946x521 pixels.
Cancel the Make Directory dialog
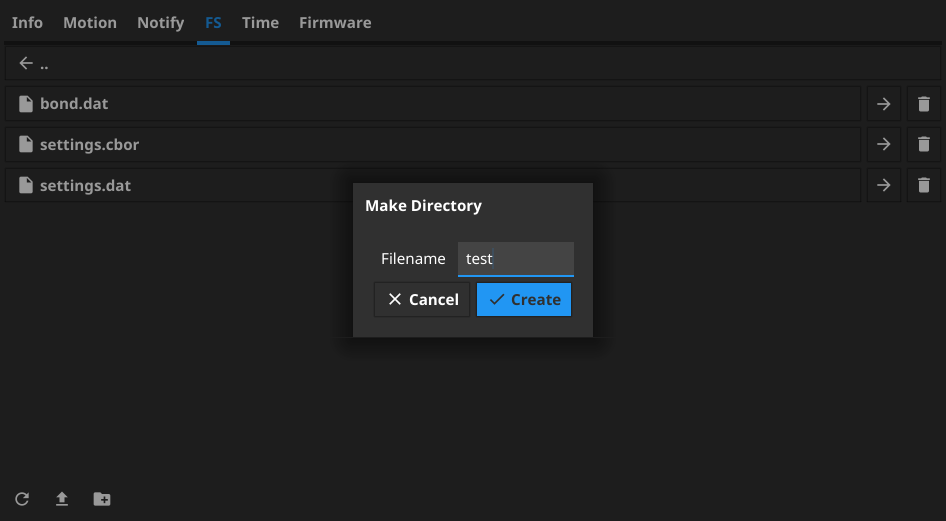coord(422,299)
